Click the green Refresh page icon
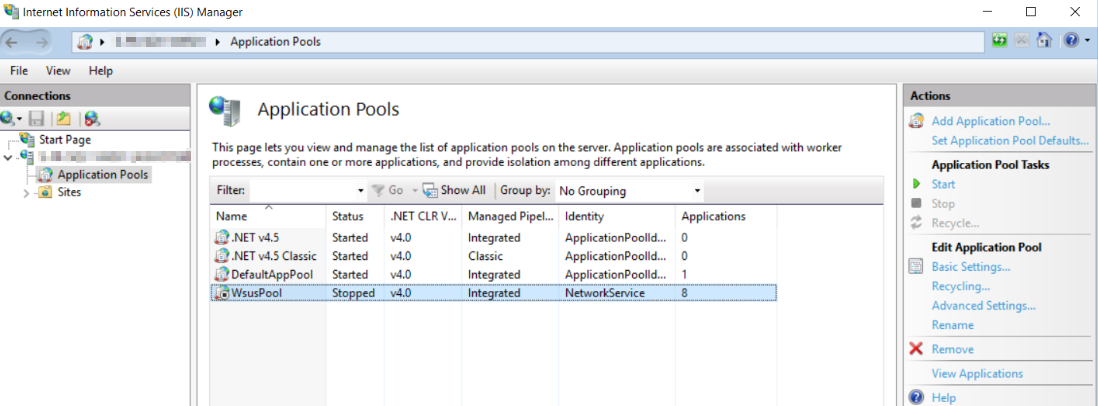This screenshot has height=406, width=1098. pyautogui.click(x=1001, y=41)
